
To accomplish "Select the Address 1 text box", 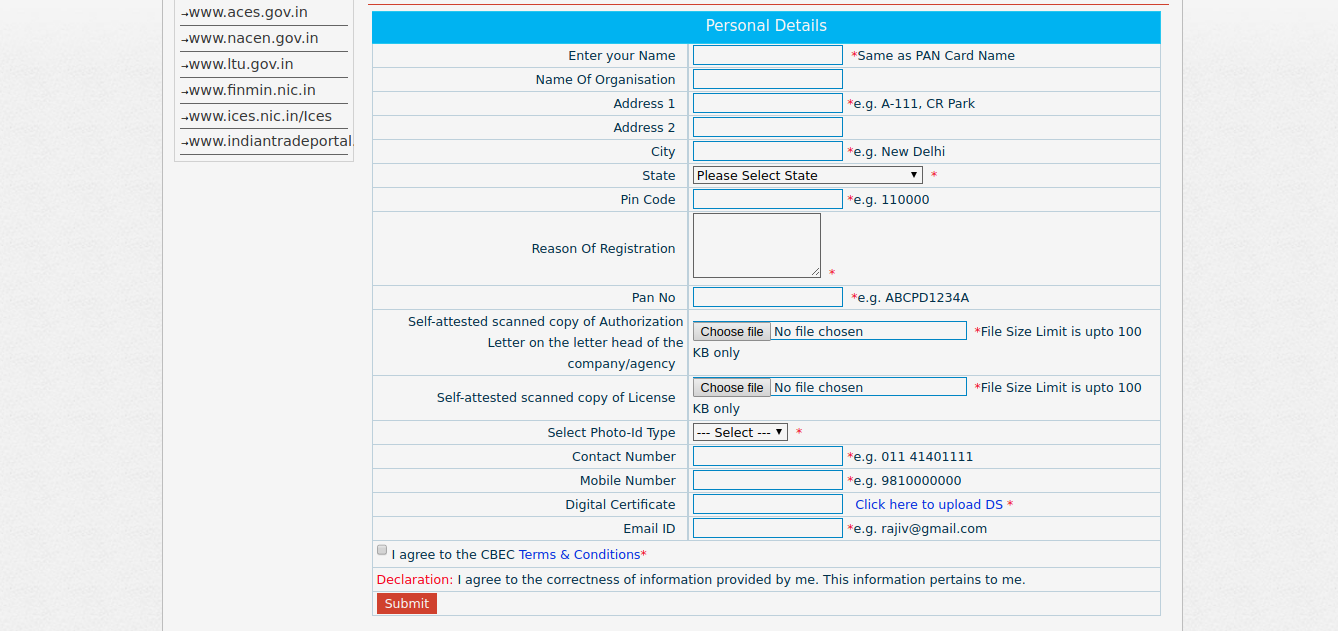I will [x=767, y=104].
